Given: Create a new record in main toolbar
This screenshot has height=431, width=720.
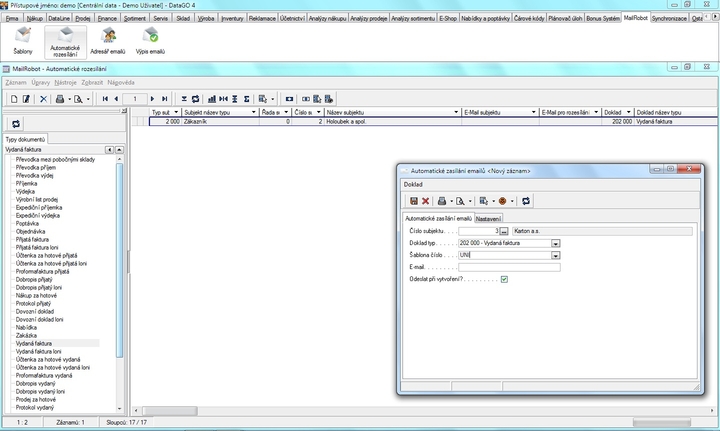Looking at the screenshot, I should tap(14, 99).
